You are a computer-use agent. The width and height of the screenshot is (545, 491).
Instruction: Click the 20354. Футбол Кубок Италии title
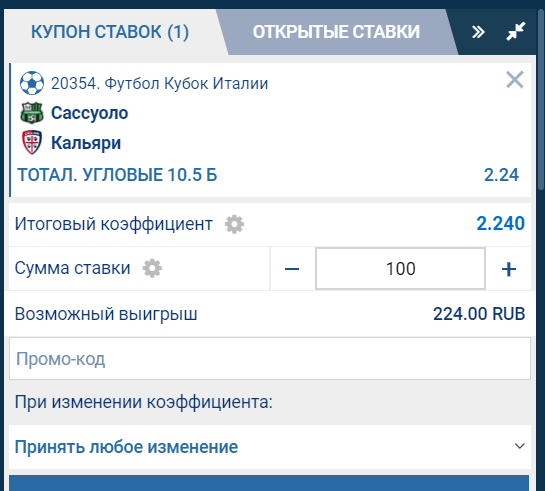pyautogui.click(x=160, y=83)
